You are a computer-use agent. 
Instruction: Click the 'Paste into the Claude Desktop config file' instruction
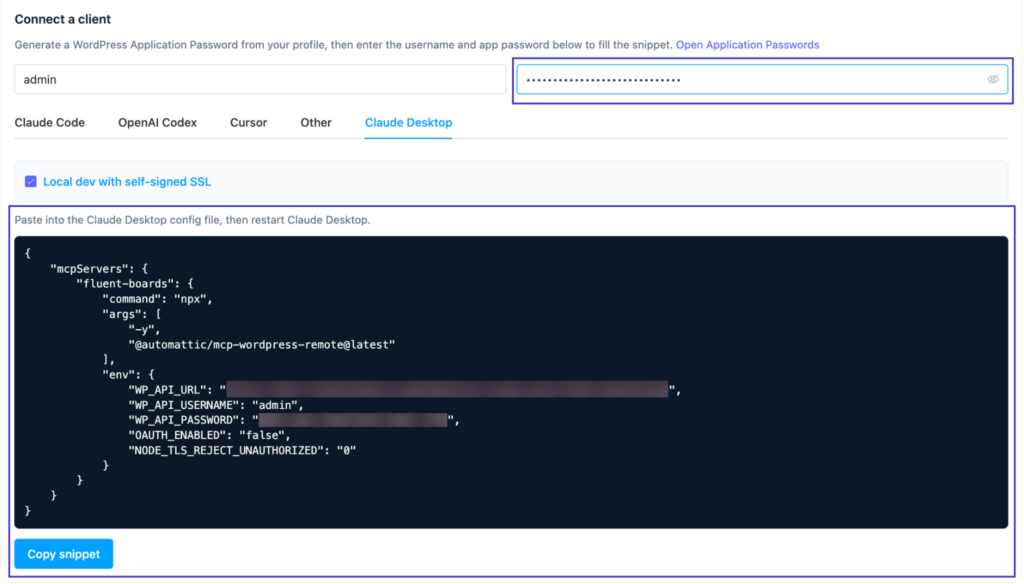[x=192, y=220]
